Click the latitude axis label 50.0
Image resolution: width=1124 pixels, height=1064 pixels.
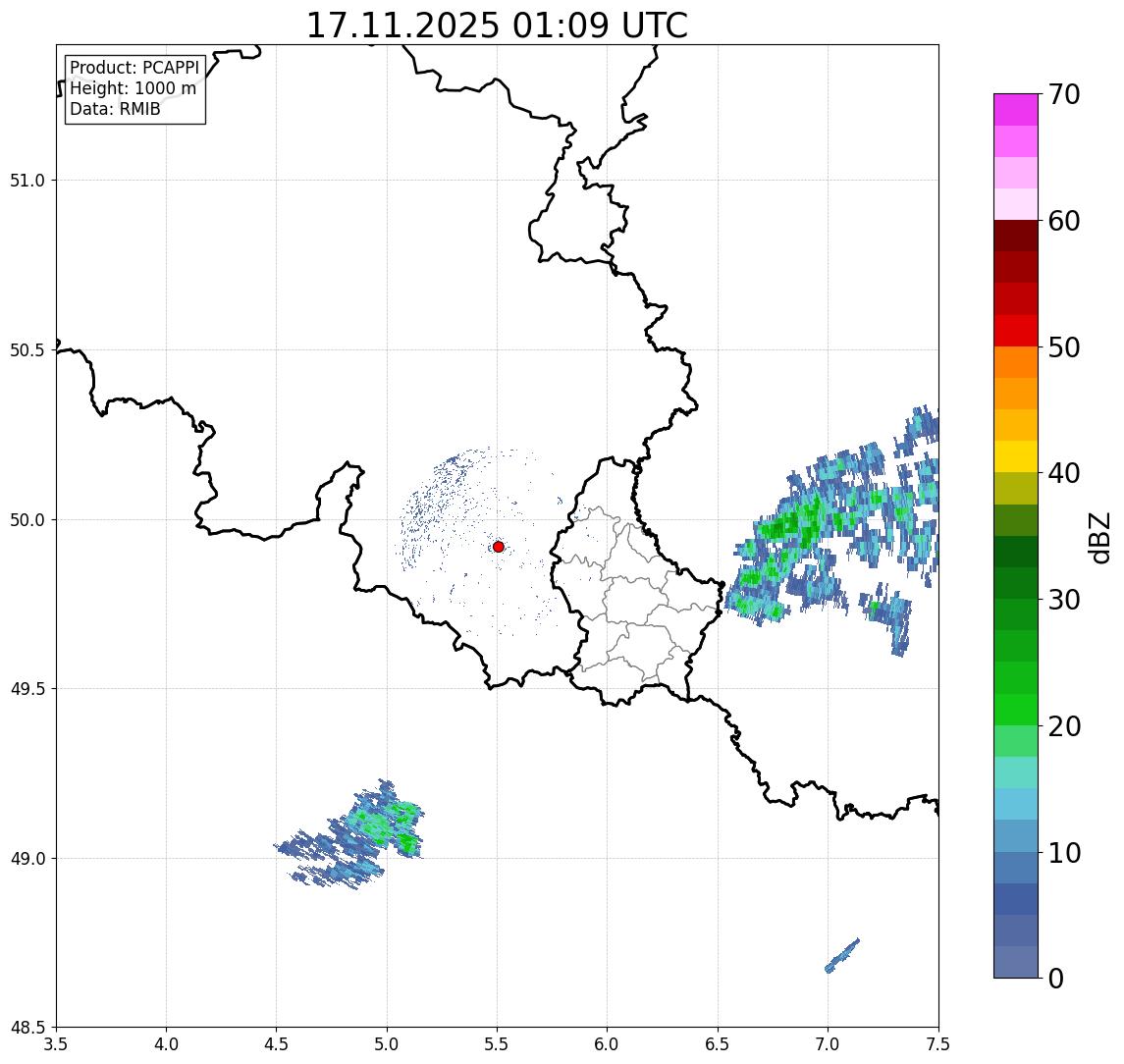(x=27, y=520)
